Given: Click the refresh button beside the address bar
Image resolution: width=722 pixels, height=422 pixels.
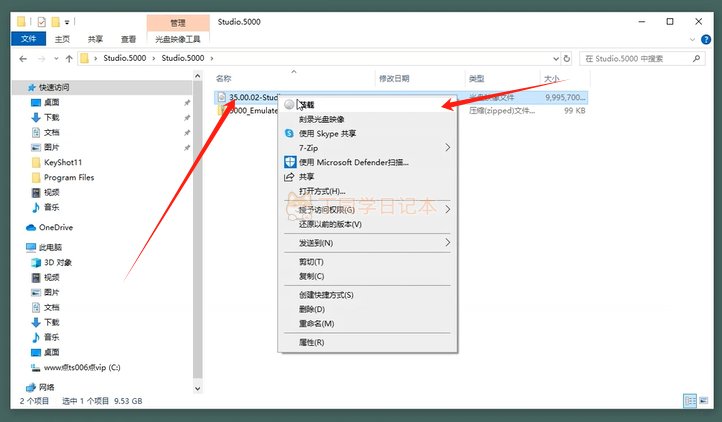Looking at the screenshot, I should (566, 58).
